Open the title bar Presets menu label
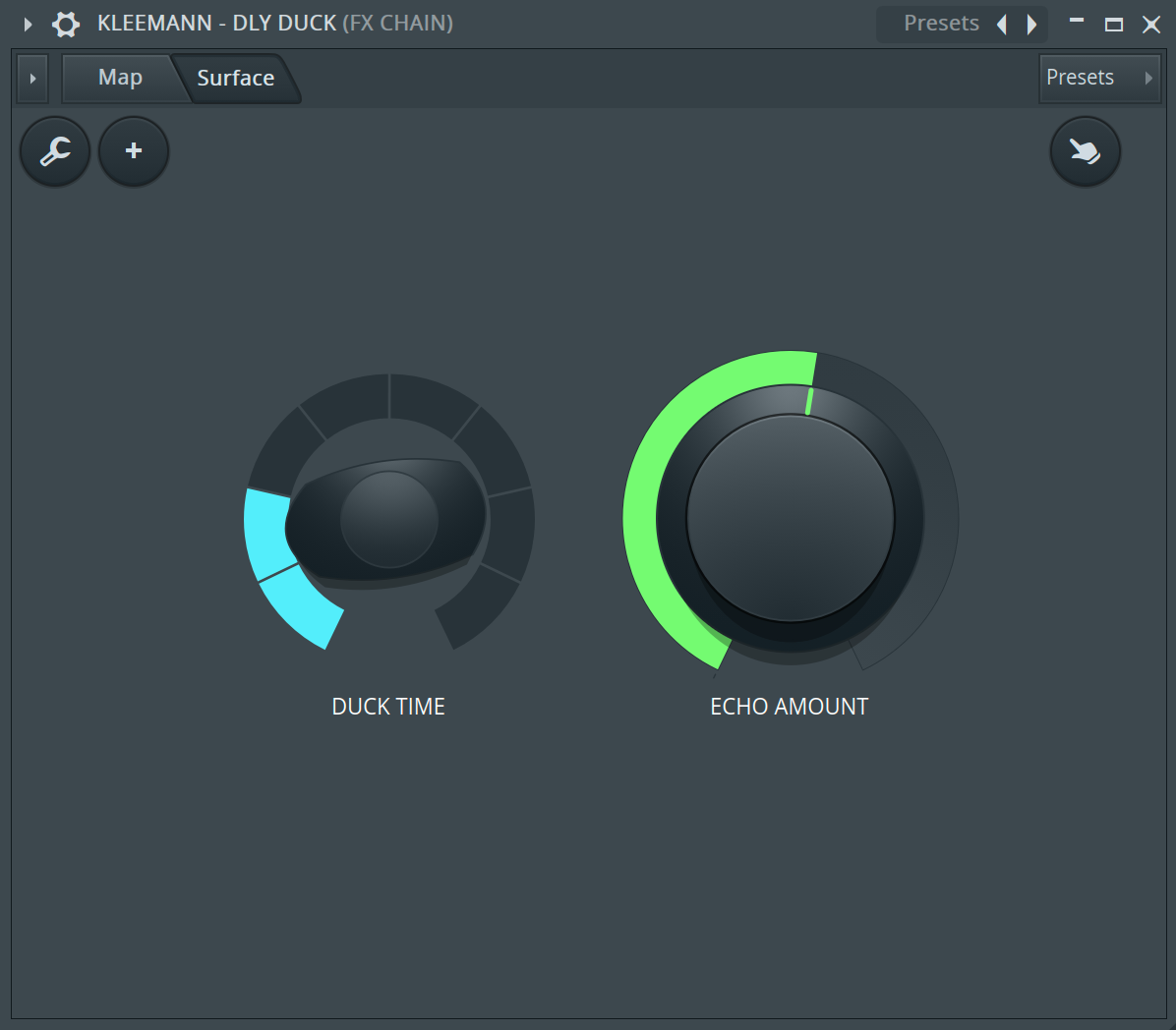Viewport: 1176px width, 1030px height. [940, 24]
